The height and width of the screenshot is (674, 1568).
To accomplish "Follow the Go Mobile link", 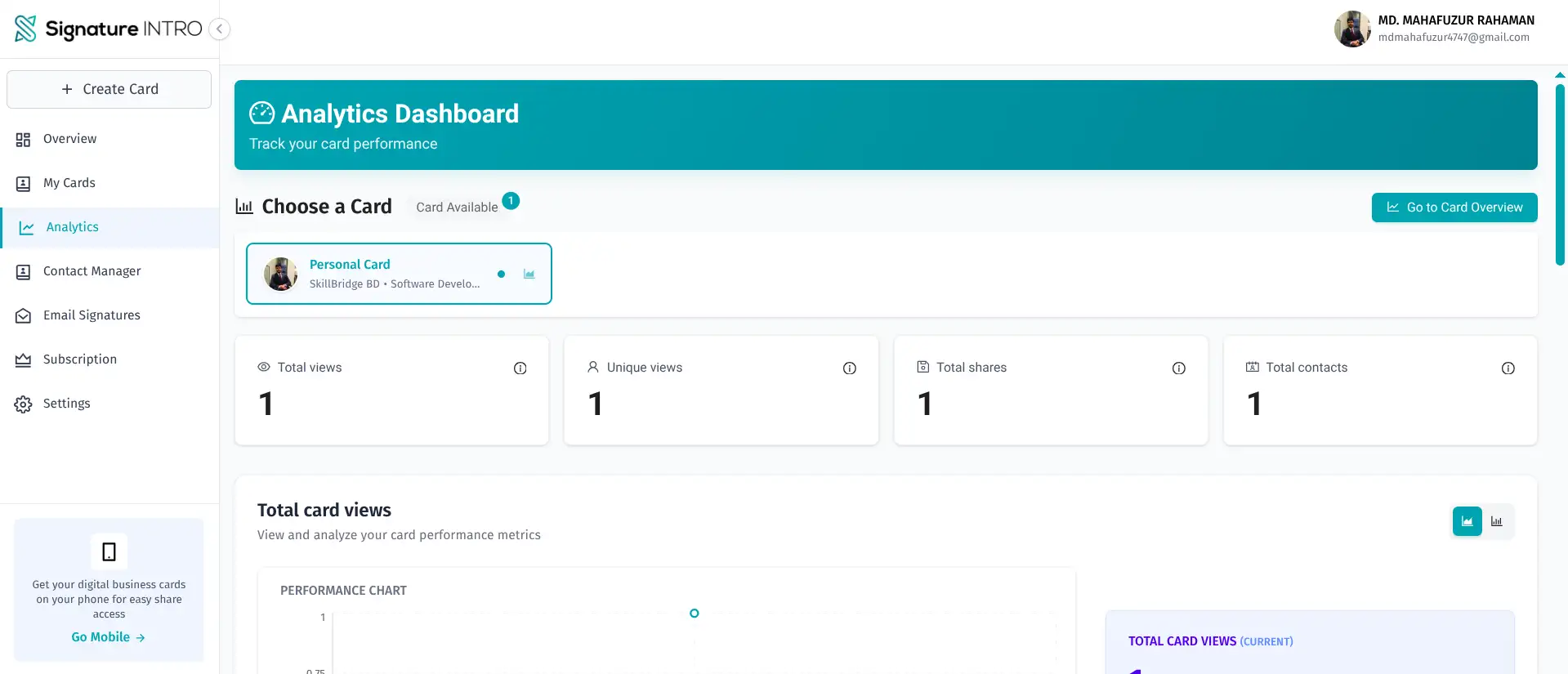I will [x=108, y=637].
